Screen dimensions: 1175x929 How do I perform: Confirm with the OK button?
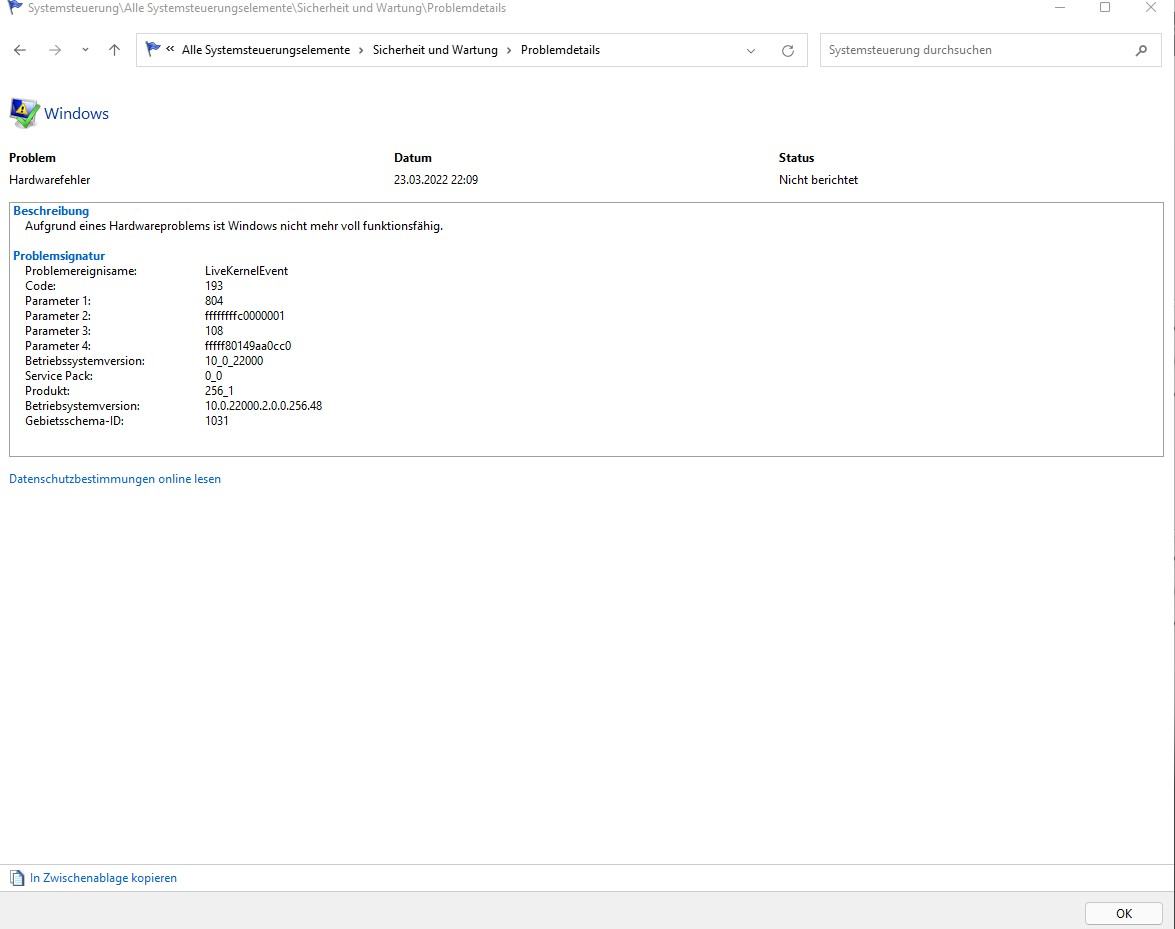(x=1123, y=913)
